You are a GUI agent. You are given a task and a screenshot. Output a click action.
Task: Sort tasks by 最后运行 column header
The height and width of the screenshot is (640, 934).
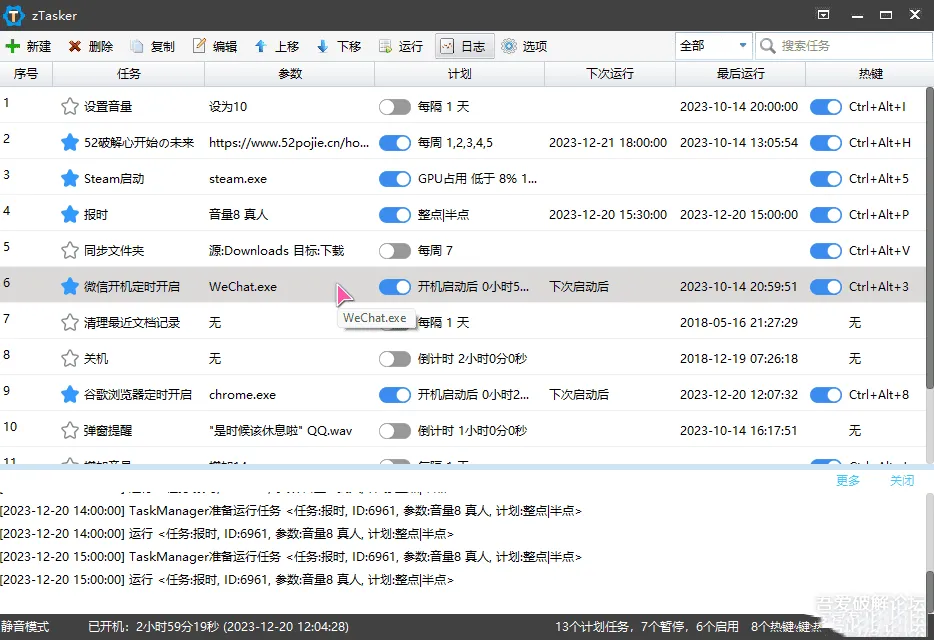click(740, 74)
